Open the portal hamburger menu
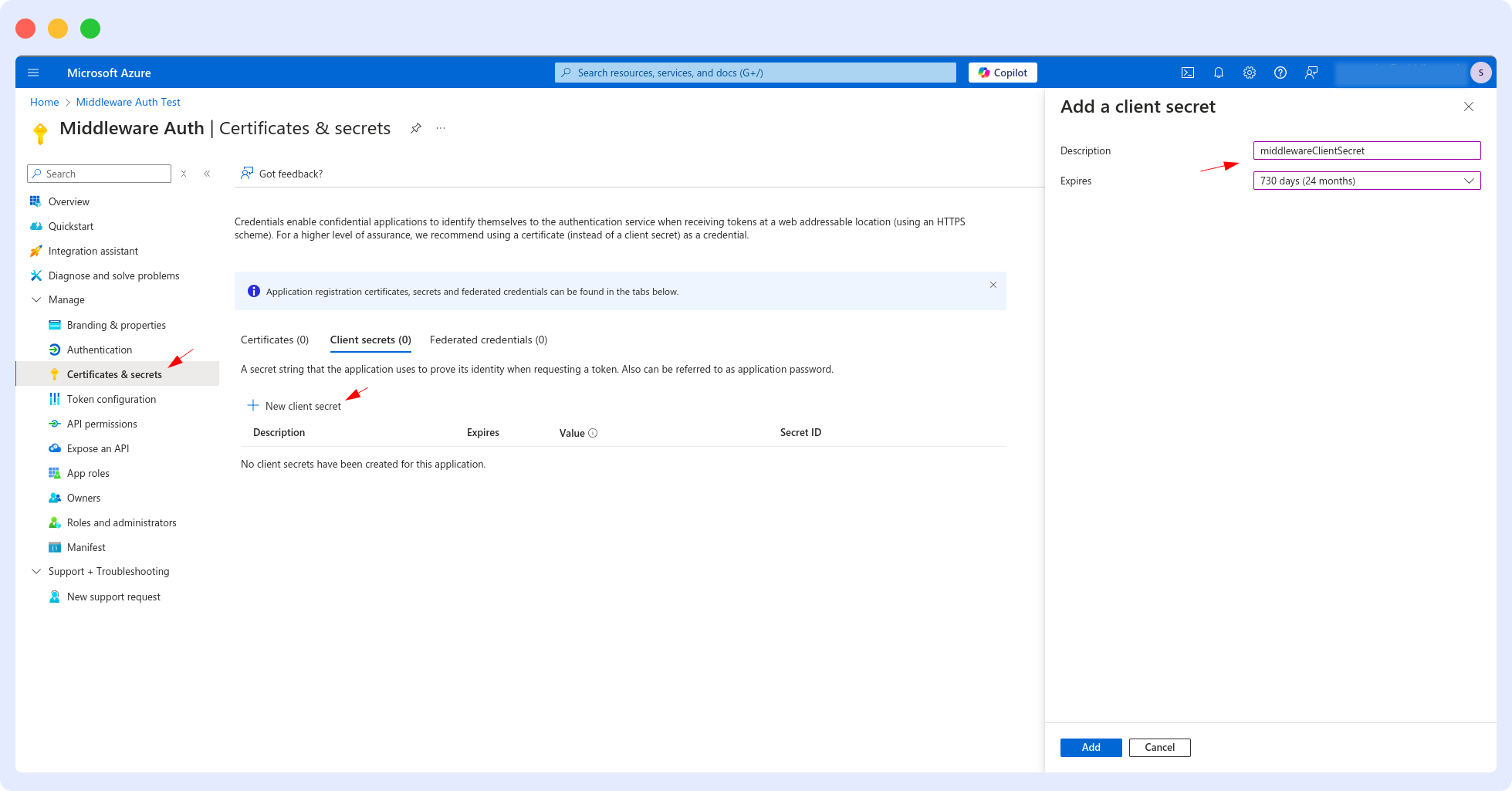Image resolution: width=1512 pixels, height=791 pixels. (33, 73)
